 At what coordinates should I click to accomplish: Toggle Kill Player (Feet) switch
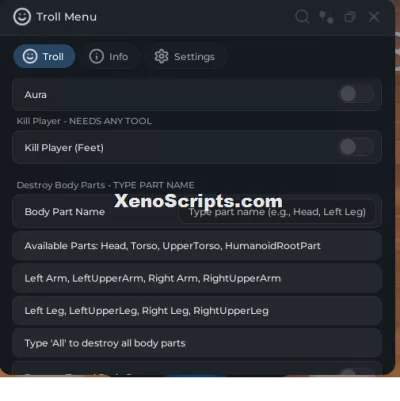coord(356,147)
